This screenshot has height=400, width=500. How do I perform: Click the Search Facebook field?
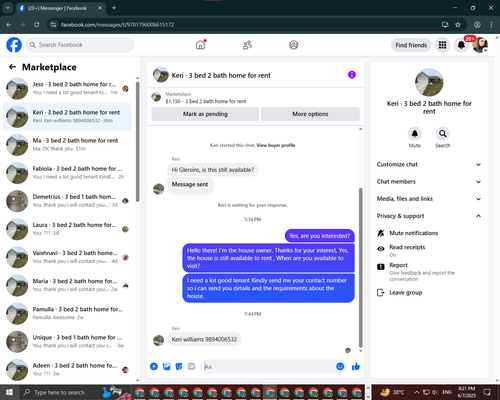coord(80,45)
